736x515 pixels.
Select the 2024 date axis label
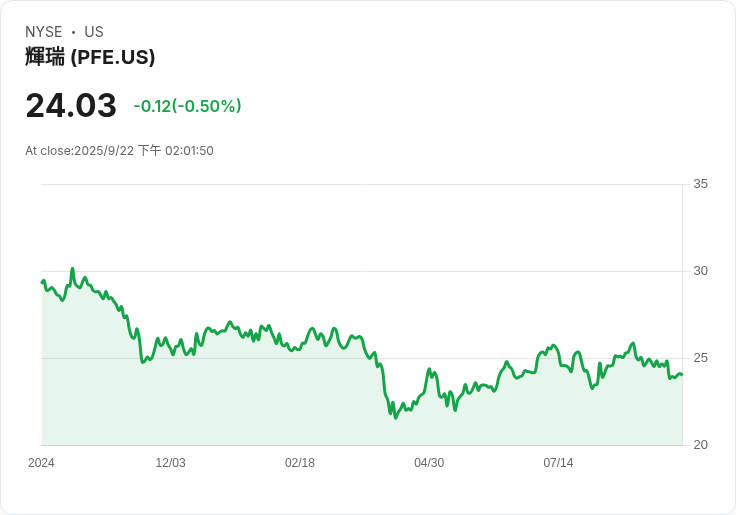[x=41, y=463]
